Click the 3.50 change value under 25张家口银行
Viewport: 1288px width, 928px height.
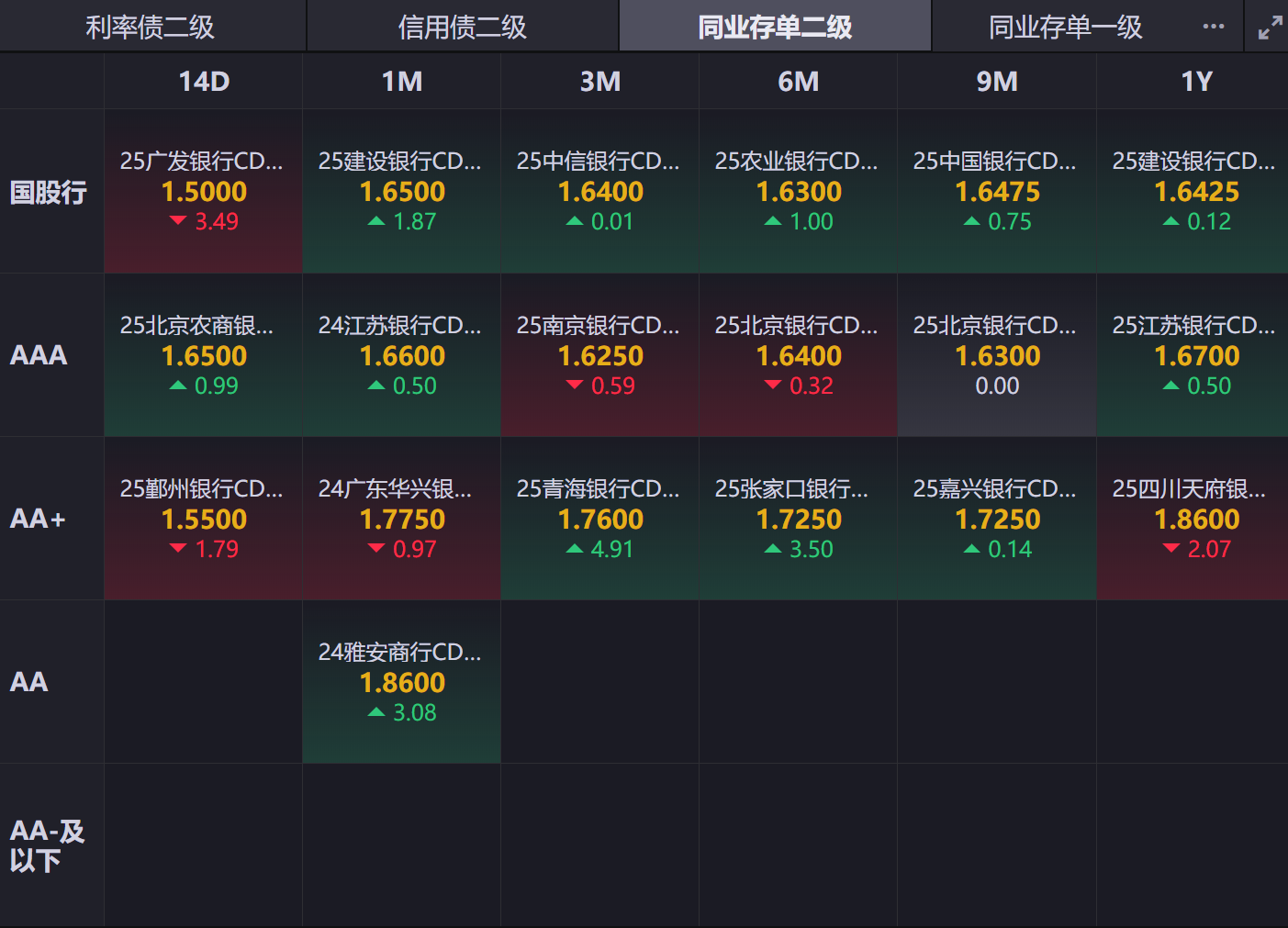[812, 549]
